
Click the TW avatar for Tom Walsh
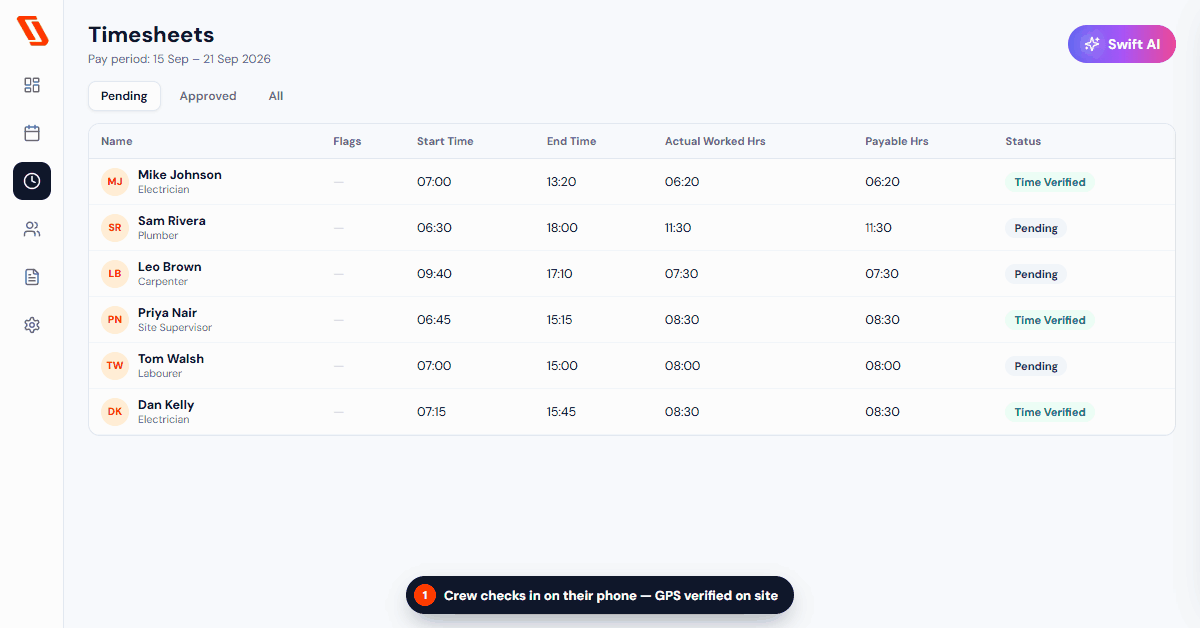[115, 366]
